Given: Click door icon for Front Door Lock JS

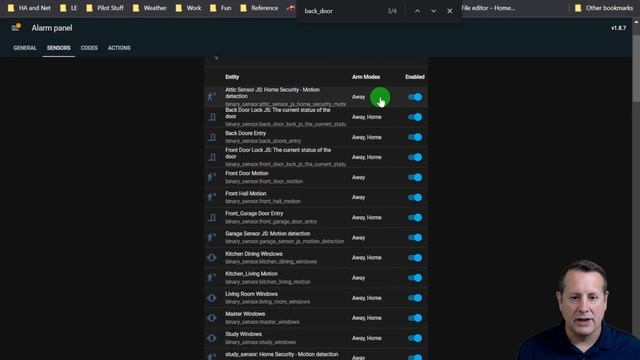Looking at the screenshot, I should tap(212, 157).
